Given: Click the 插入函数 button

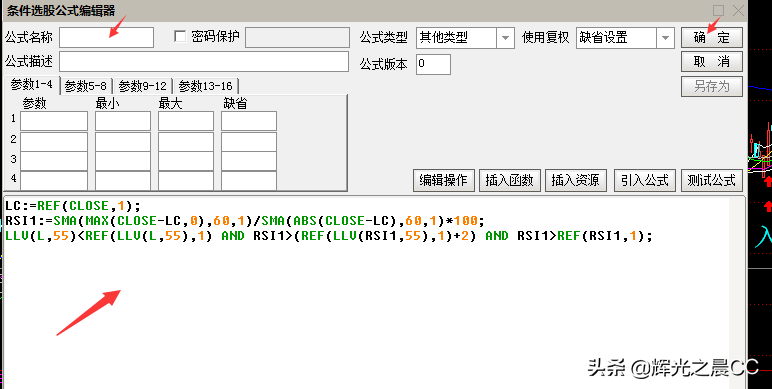Looking at the screenshot, I should [510, 180].
